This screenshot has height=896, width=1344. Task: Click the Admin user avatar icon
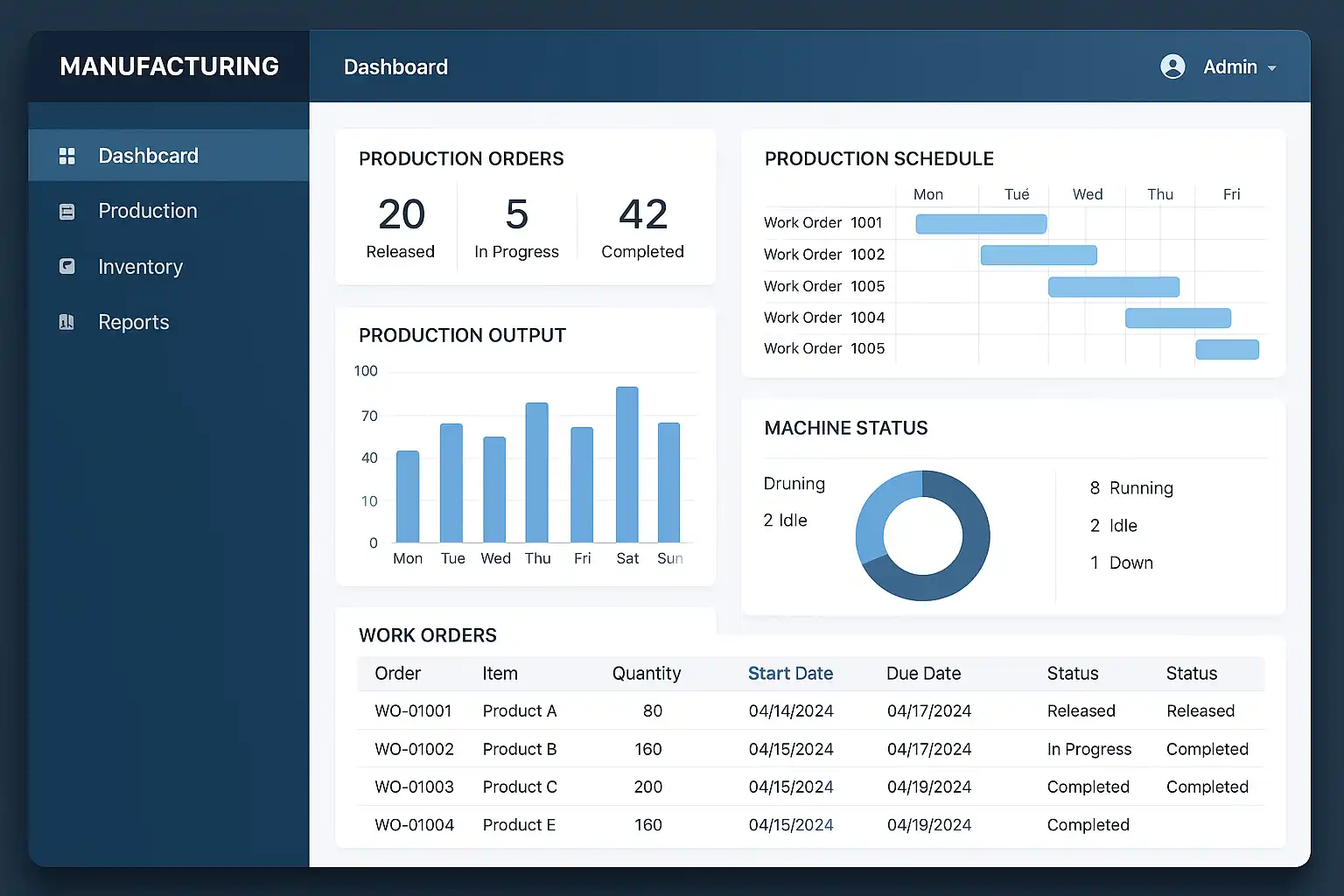click(x=1172, y=66)
